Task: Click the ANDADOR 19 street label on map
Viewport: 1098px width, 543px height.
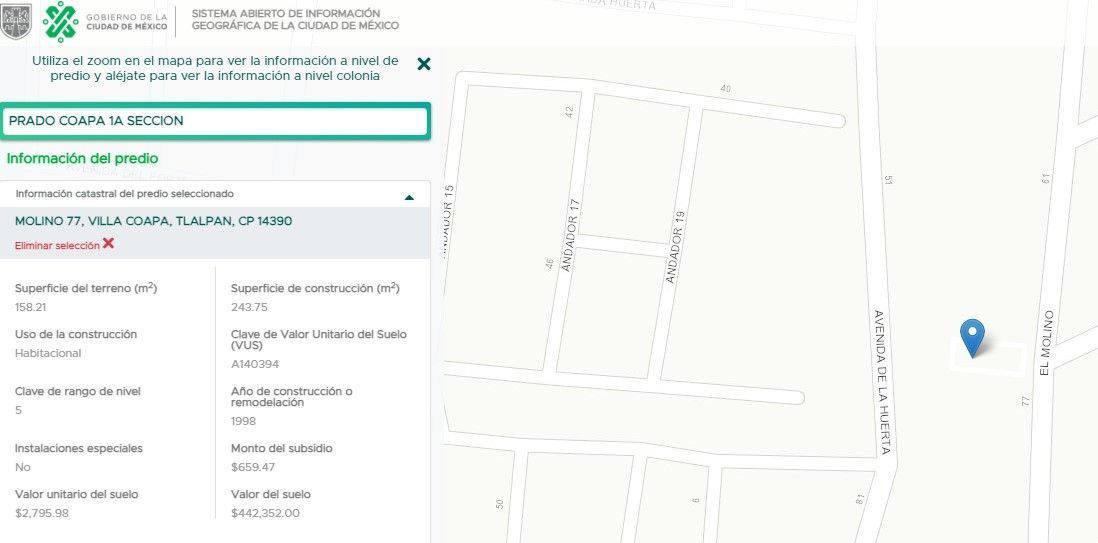Action: [x=673, y=247]
